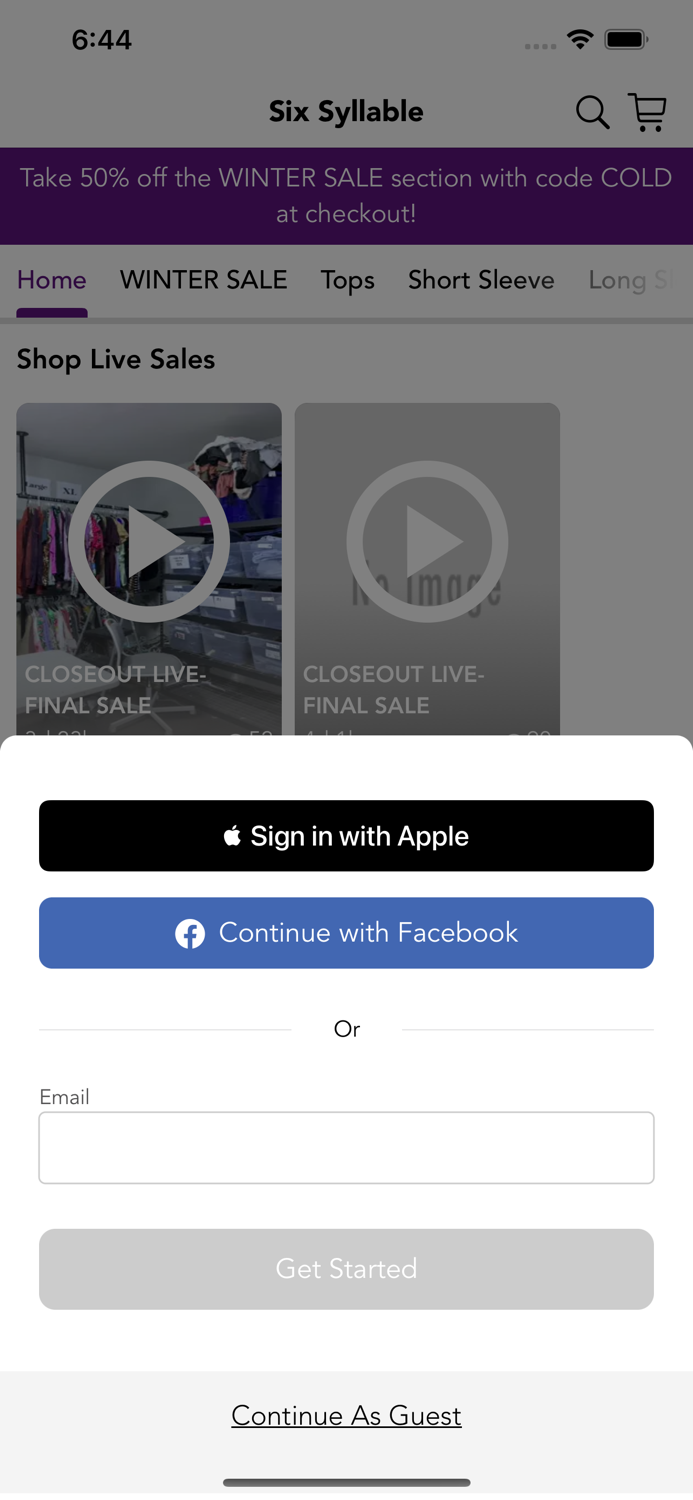Tap the Apple logo in the sign-in button
This screenshot has height=1500, width=693.
pos(232,836)
